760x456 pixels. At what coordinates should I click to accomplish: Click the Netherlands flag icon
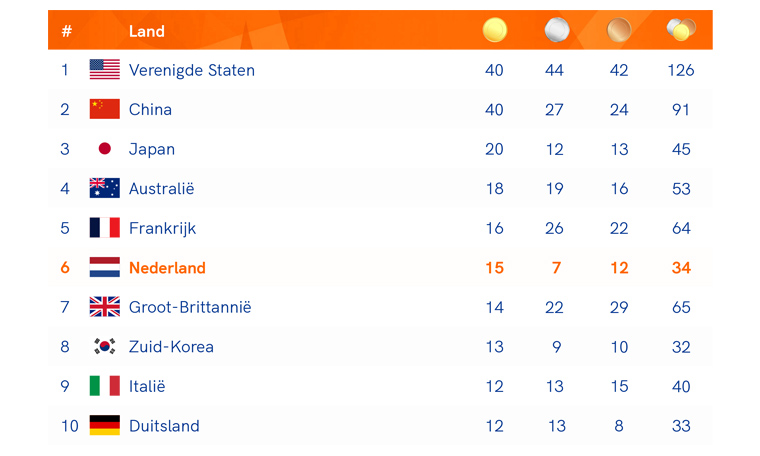pyautogui.click(x=104, y=267)
